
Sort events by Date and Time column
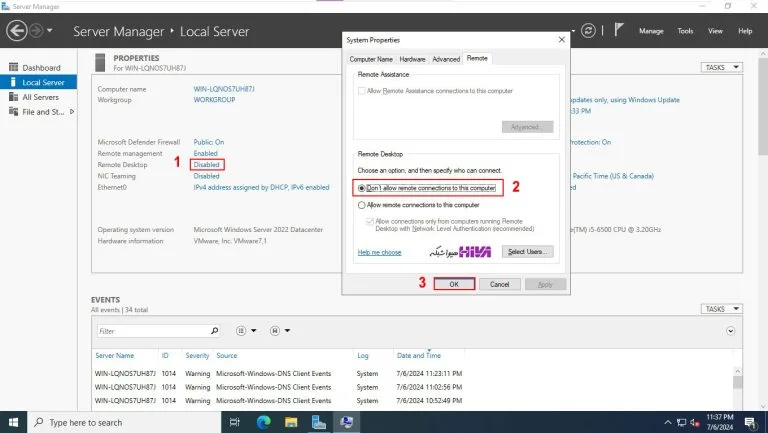pyautogui.click(x=419, y=356)
